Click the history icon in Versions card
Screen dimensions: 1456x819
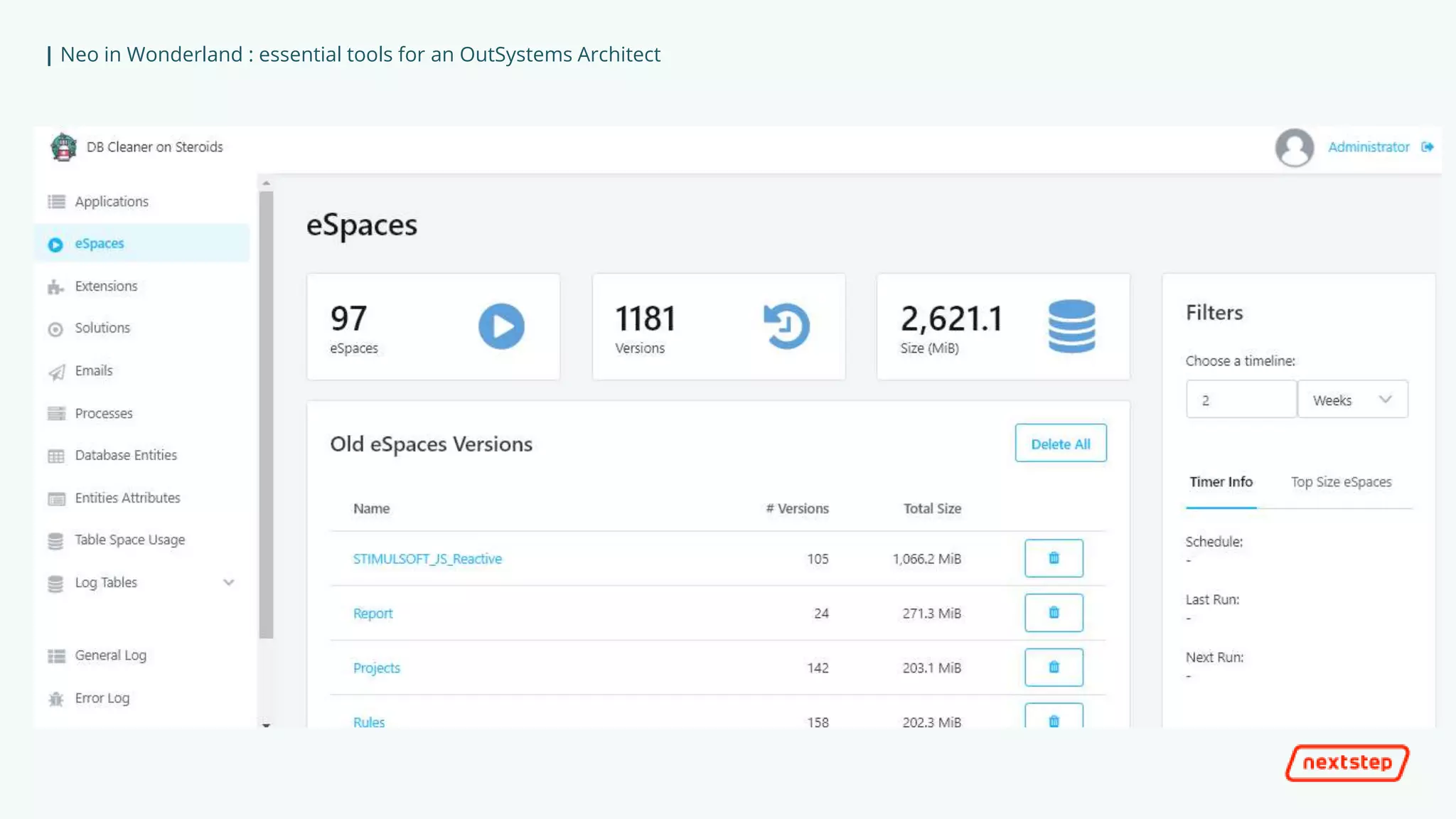[x=786, y=326]
